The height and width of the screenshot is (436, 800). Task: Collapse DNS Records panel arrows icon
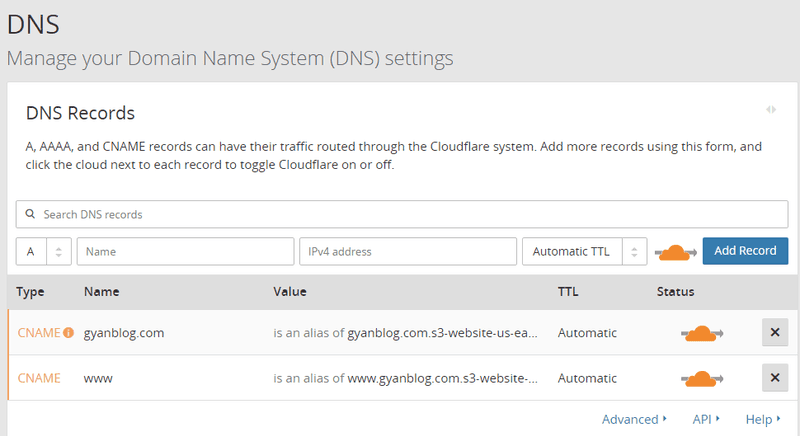tap(771, 110)
